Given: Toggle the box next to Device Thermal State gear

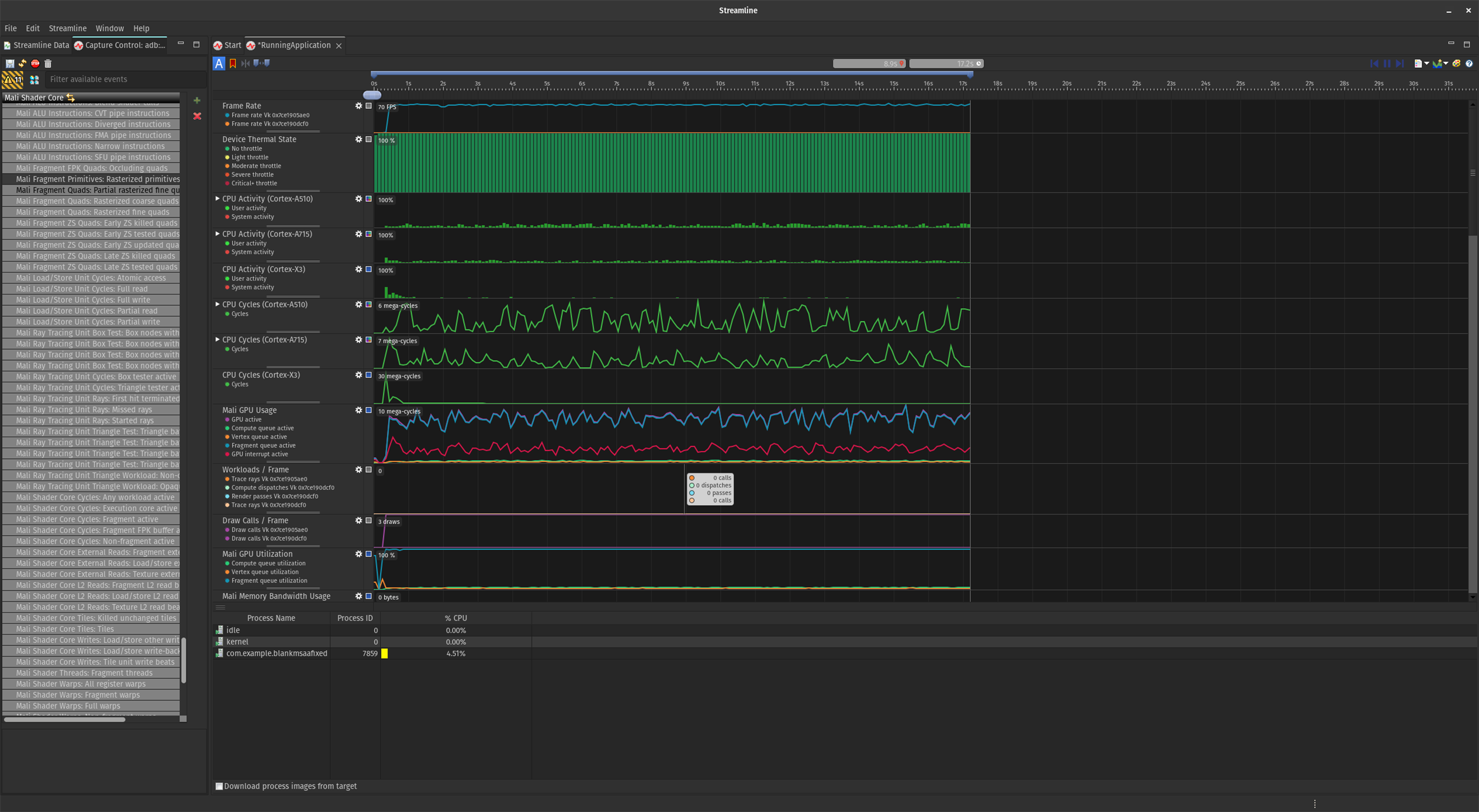Looking at the screenshot, I should pos(368,139).
